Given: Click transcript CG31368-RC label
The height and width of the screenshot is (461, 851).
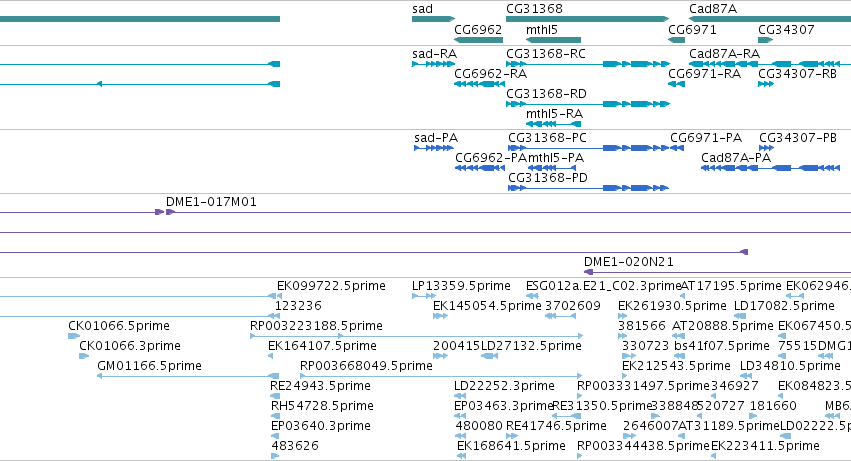Looking at the screenshot, I should click(x=545, y=54).
